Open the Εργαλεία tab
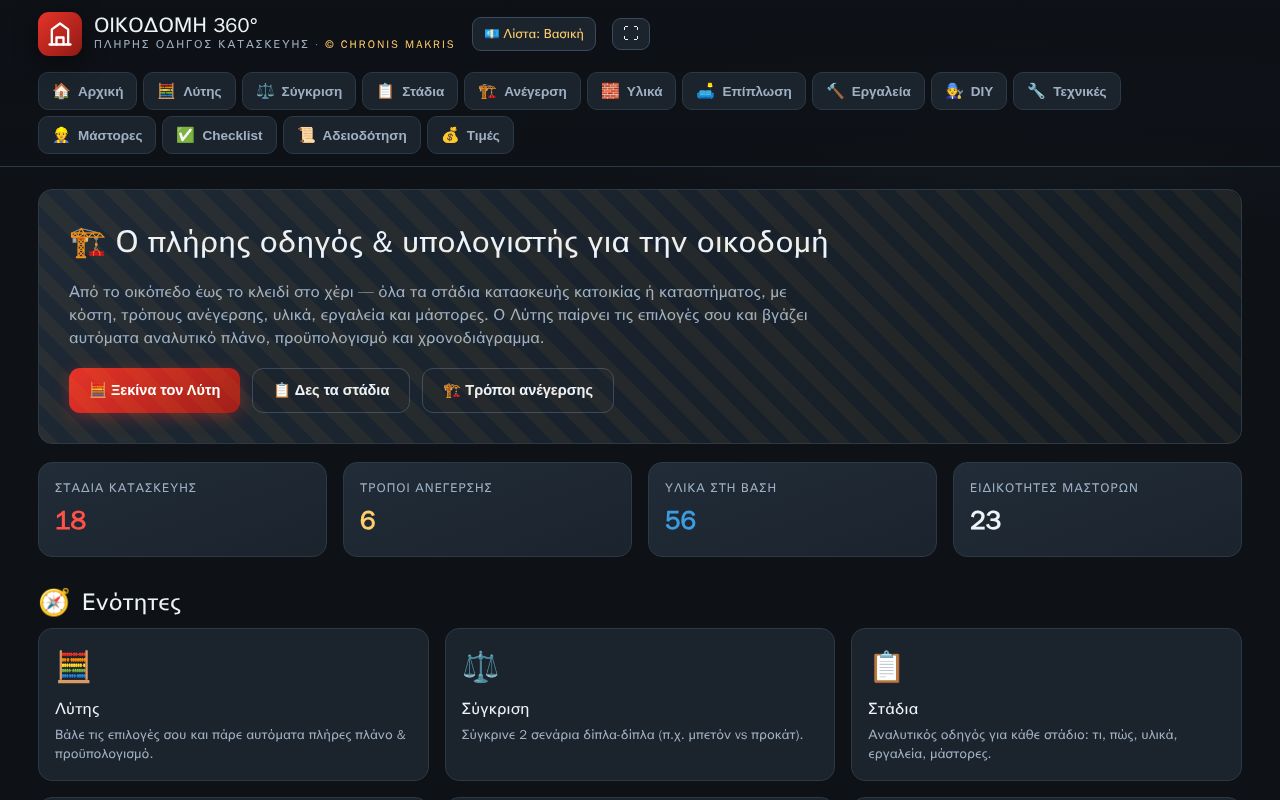 [x=868, y=91]
